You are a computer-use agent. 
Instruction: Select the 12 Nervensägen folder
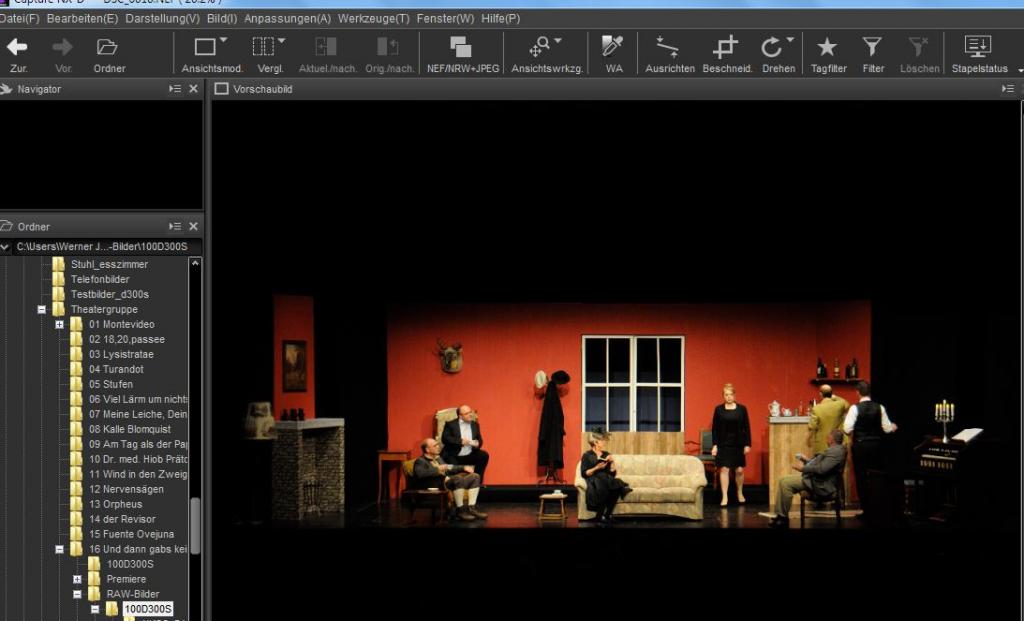click(x=127, y=490)
